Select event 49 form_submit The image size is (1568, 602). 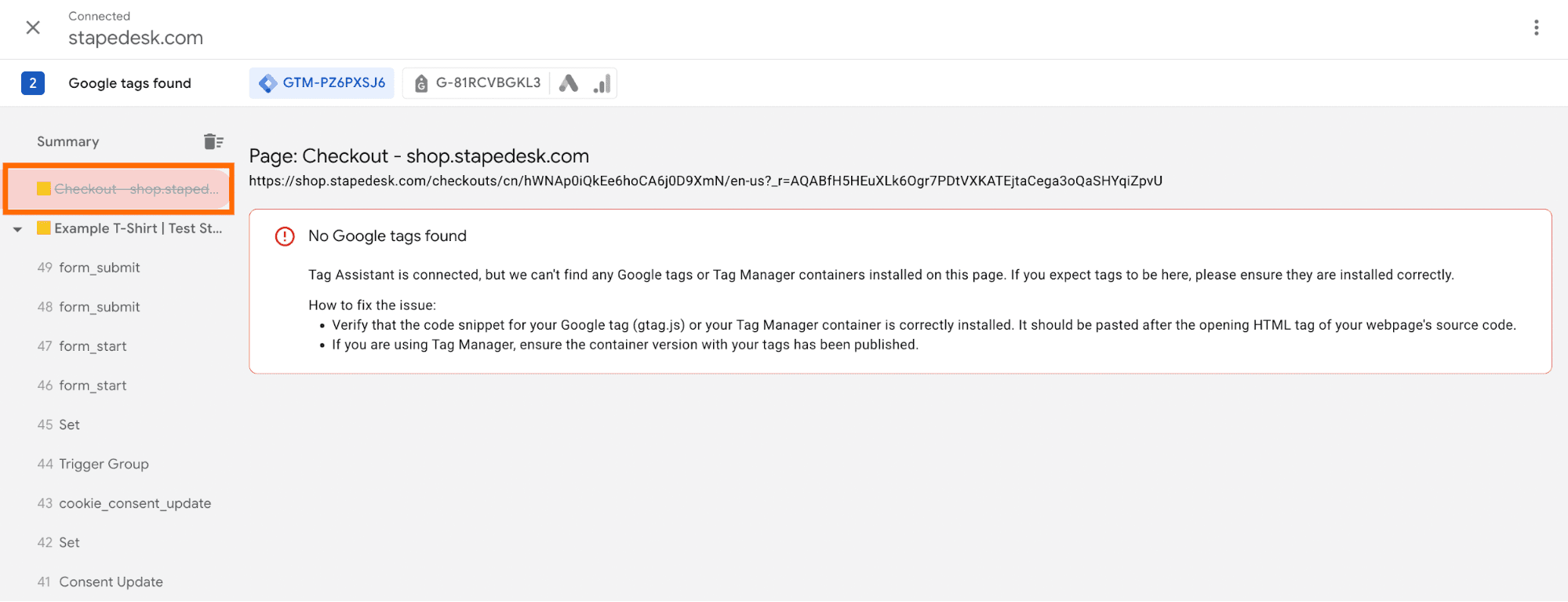[89, 268]
